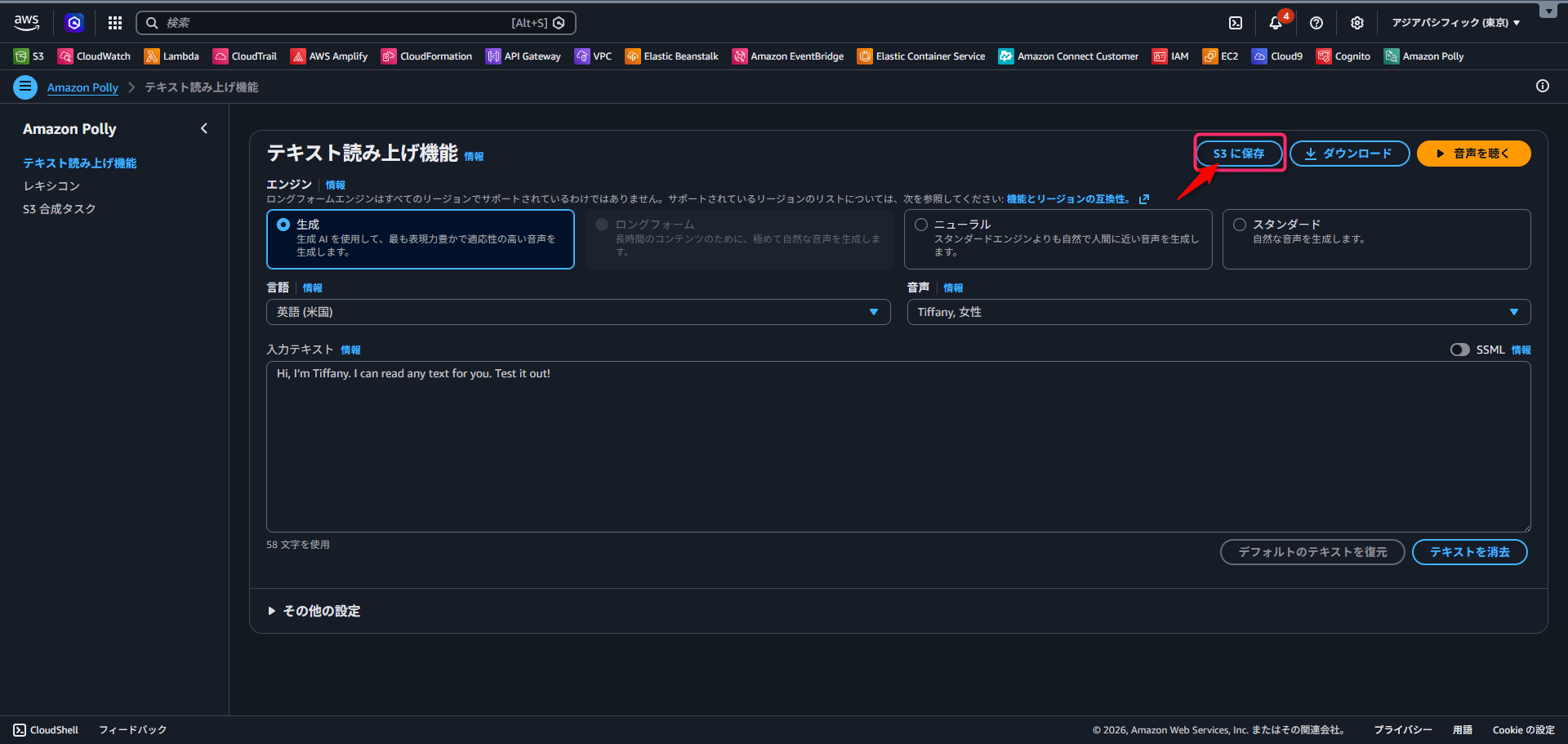Open Amazon Connect Customer shortcut

[x=1069, y=56]
